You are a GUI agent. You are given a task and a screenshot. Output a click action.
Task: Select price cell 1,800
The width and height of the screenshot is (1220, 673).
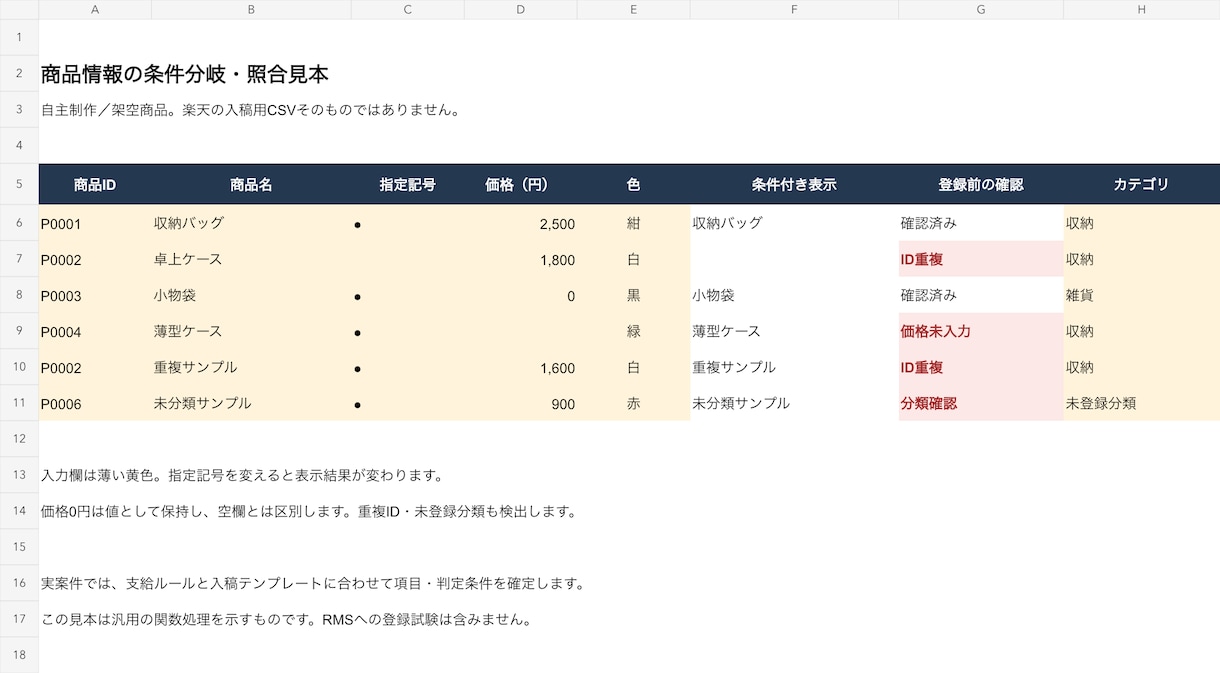click(521, 259)
